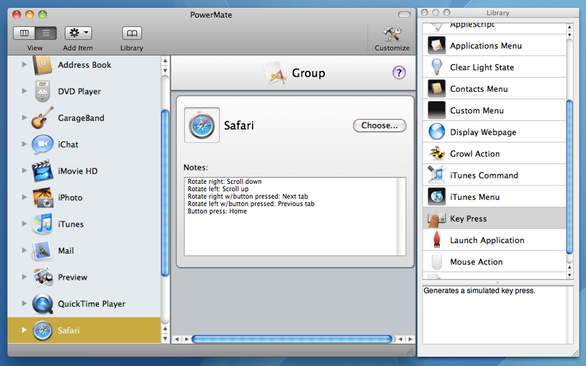Click the Library list vertical scrollbar thumb
This screenshot has height=366, width=586.
[570, 177]
